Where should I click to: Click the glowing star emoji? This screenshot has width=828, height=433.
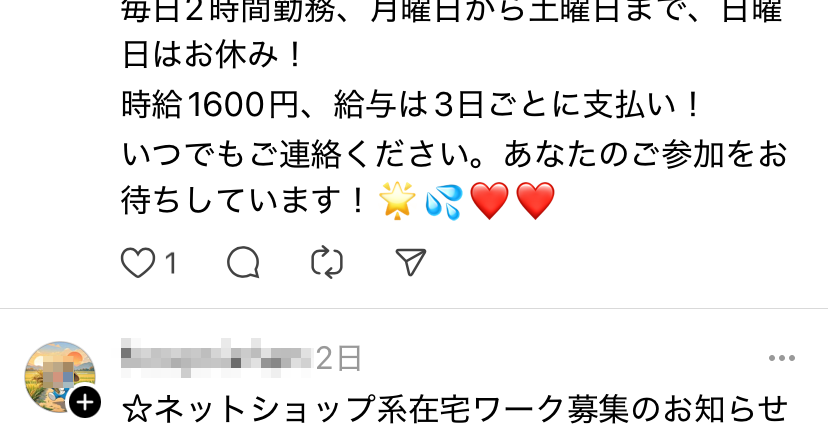[398, 200]
